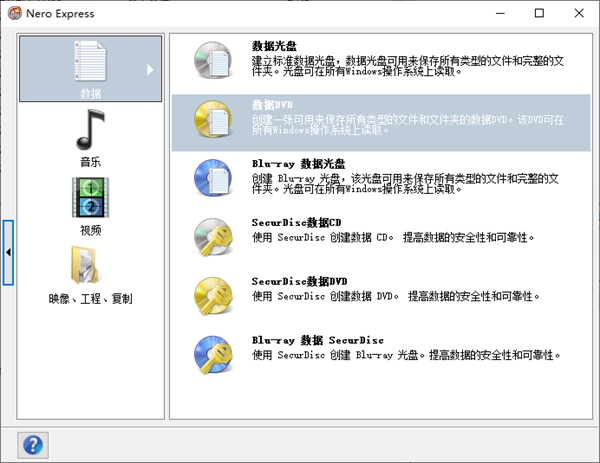Click the 音乐 category label
The height and width of the screenshot is (463, 600).
coord(90,161)
